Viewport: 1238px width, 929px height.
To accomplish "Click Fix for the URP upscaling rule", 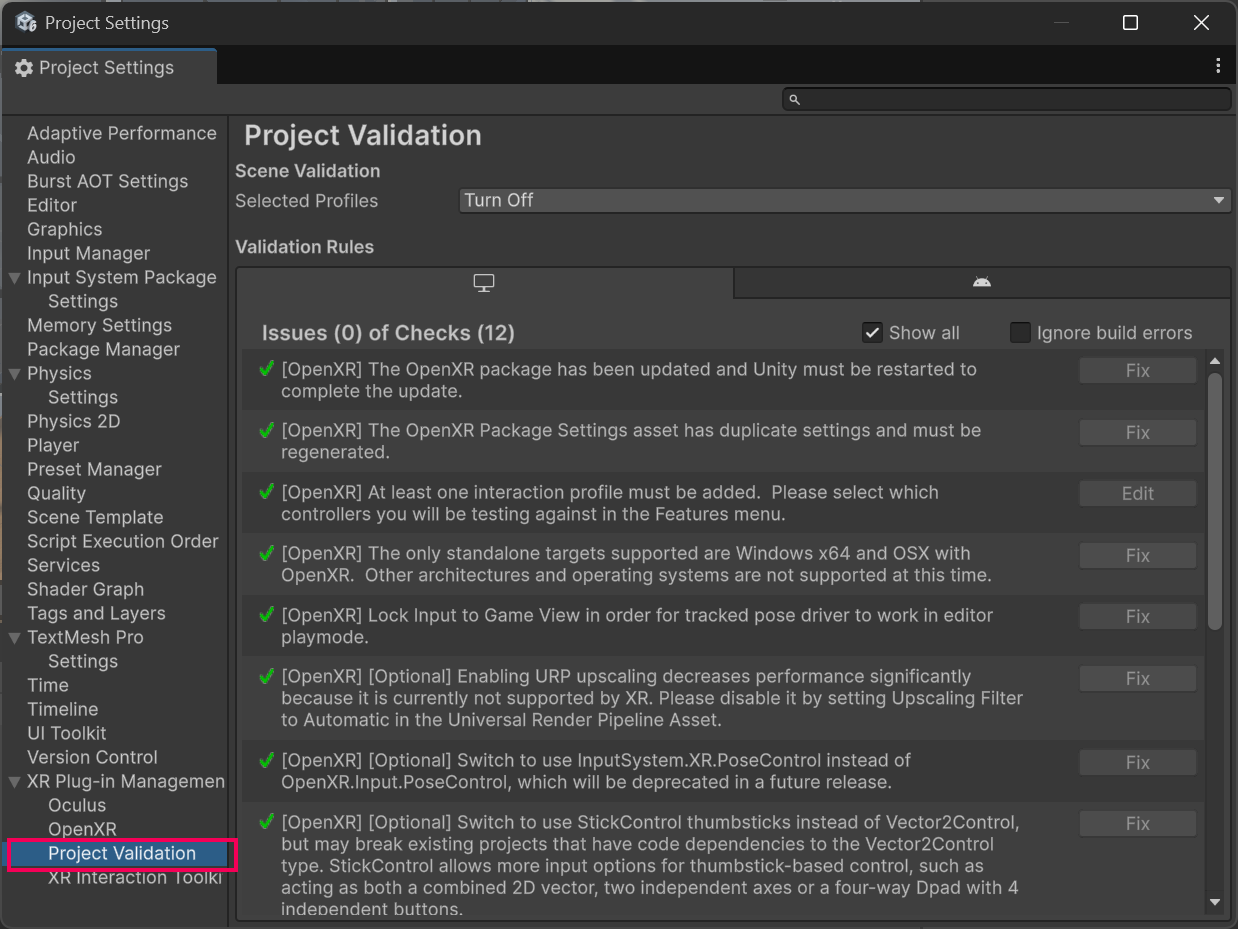I will 1137,678.
